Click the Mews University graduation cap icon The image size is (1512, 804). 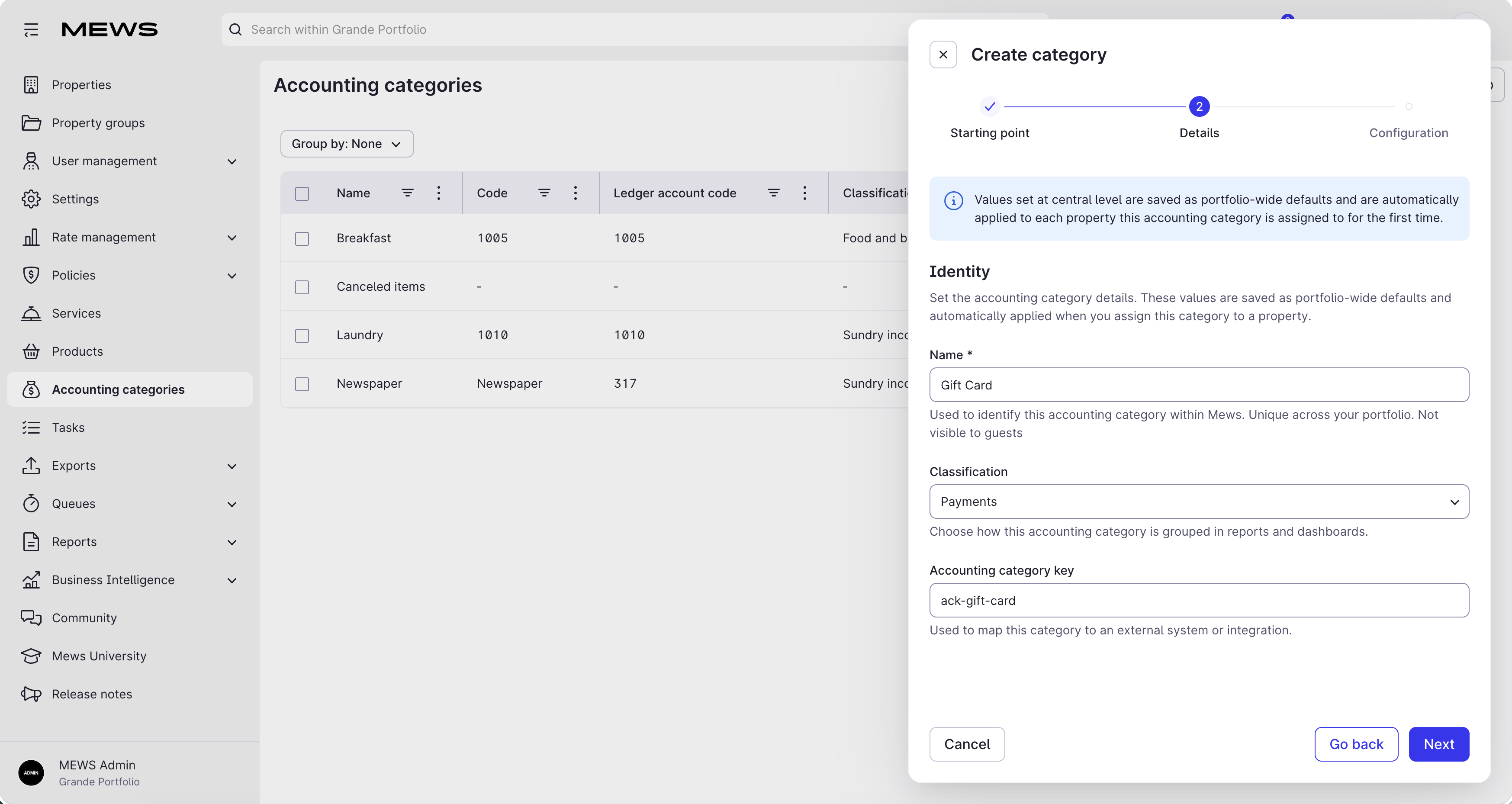(x=31, y=656)
